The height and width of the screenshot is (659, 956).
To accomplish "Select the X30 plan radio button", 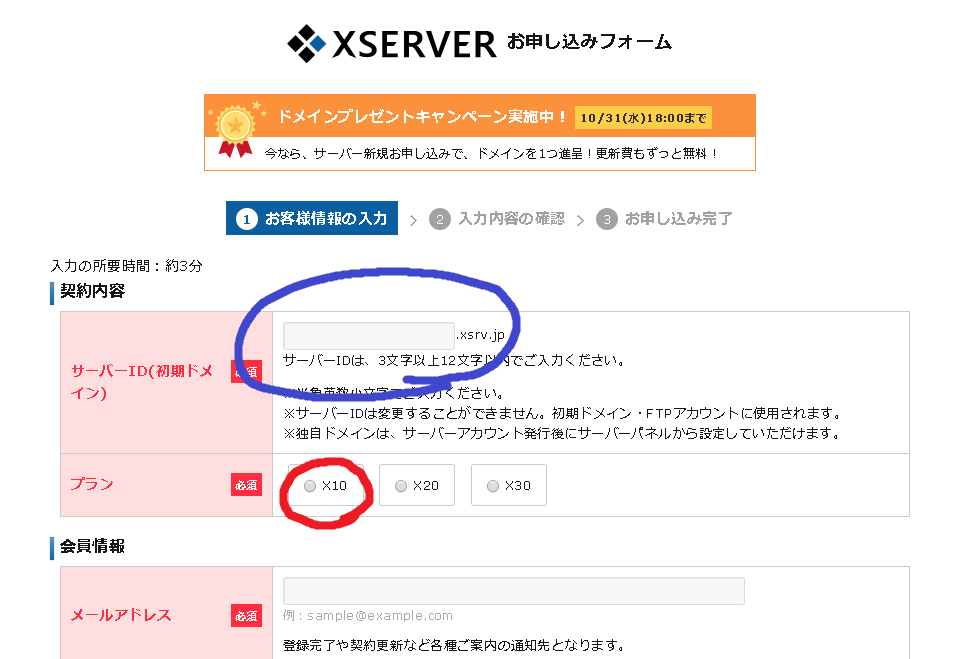I will click(493, 486).
